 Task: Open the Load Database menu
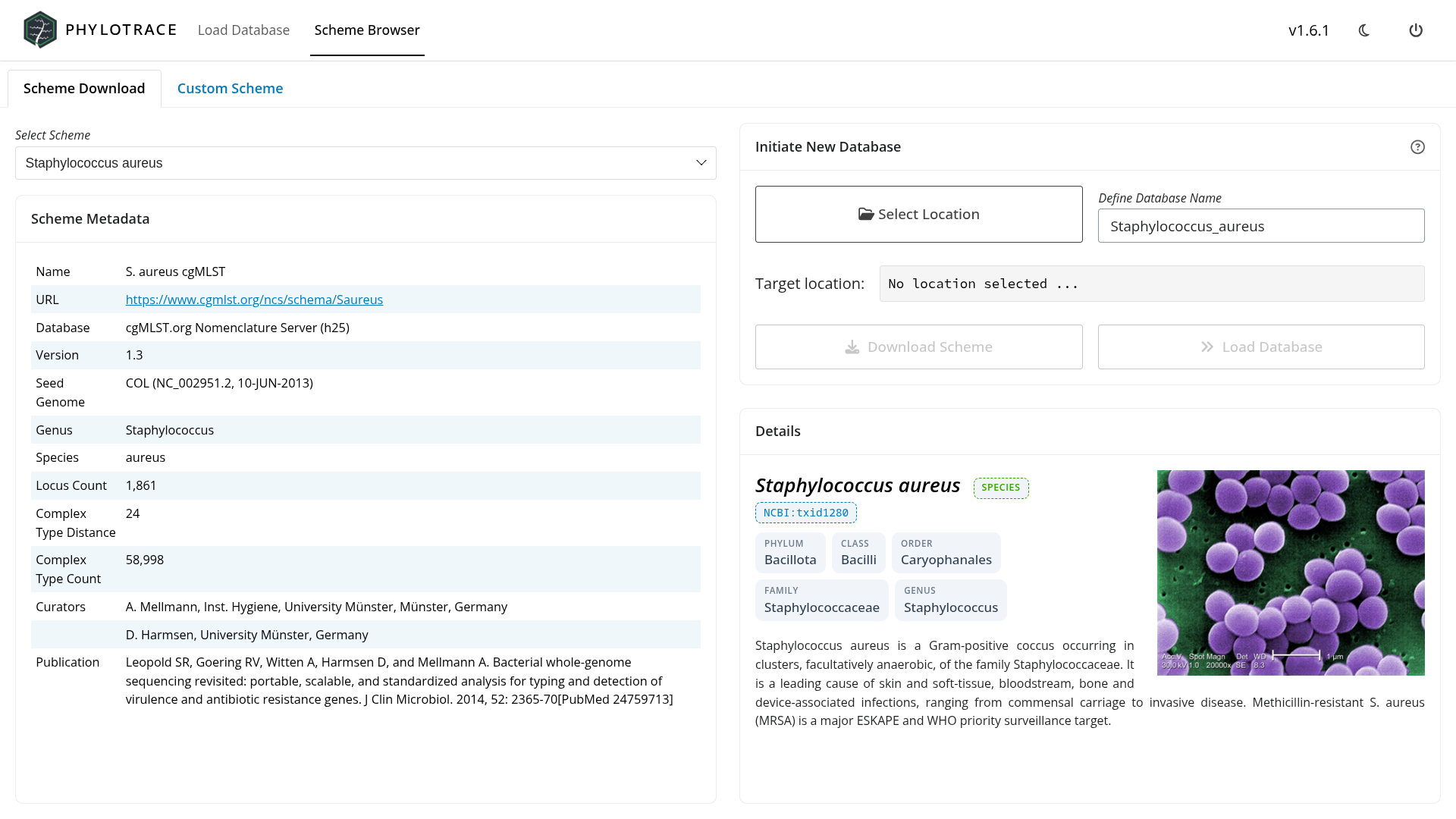click(x=243, y=30)
